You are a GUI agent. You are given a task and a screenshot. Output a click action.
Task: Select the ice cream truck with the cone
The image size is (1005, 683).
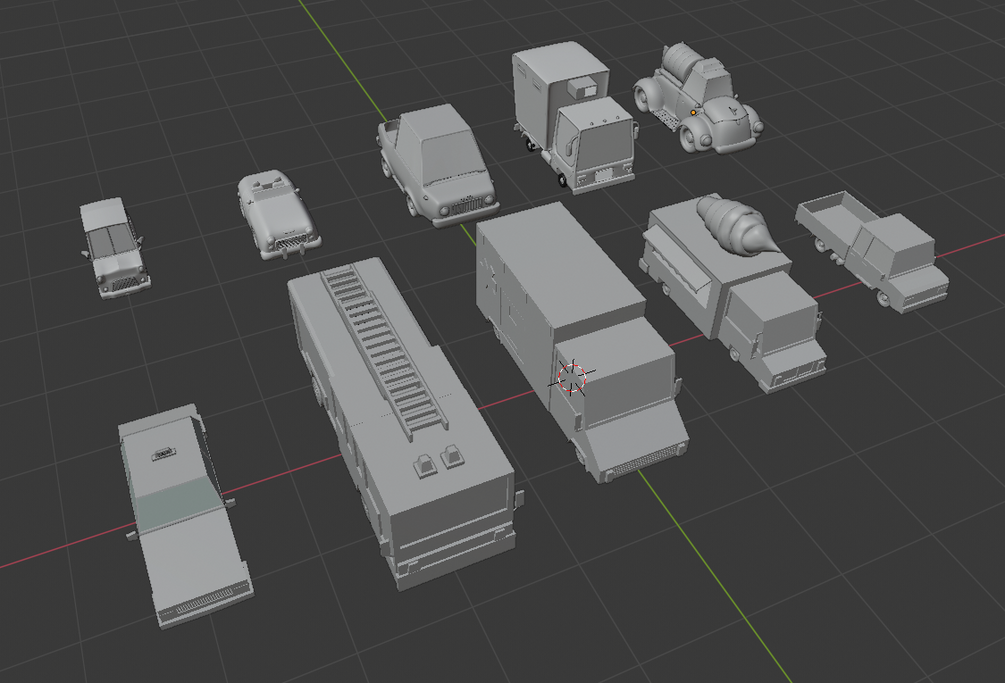733,293
